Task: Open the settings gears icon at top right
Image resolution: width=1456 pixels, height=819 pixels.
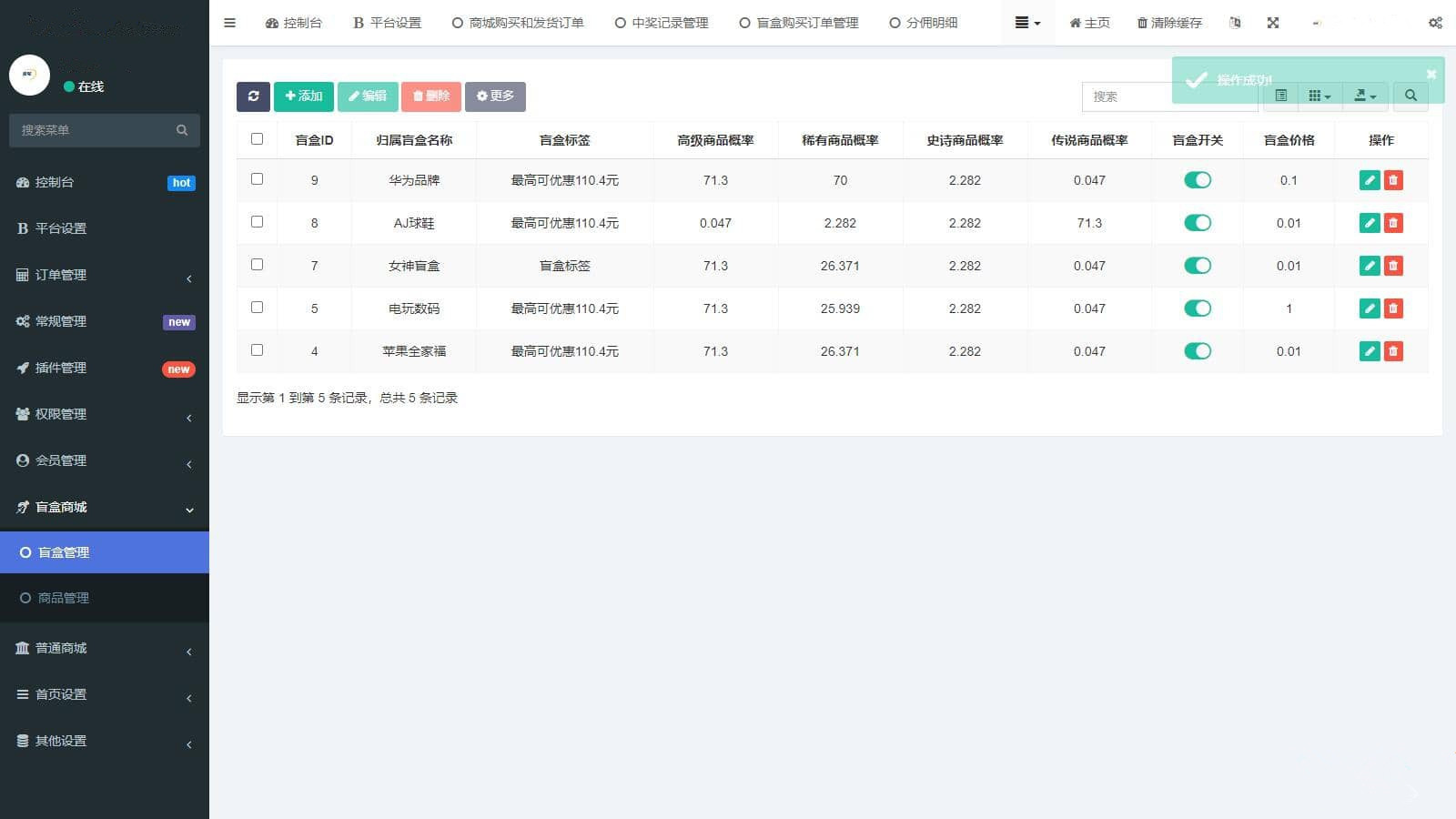Action: (x=1435, y=23)
